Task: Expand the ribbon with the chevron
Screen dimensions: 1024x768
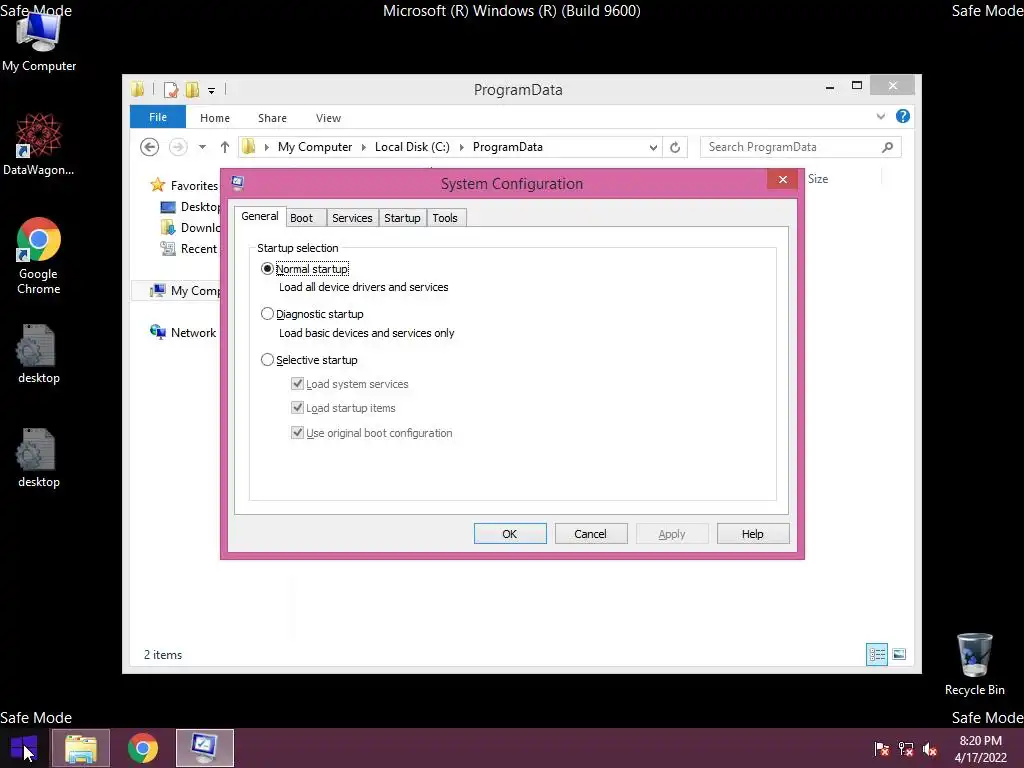Action: click(880, 116)
